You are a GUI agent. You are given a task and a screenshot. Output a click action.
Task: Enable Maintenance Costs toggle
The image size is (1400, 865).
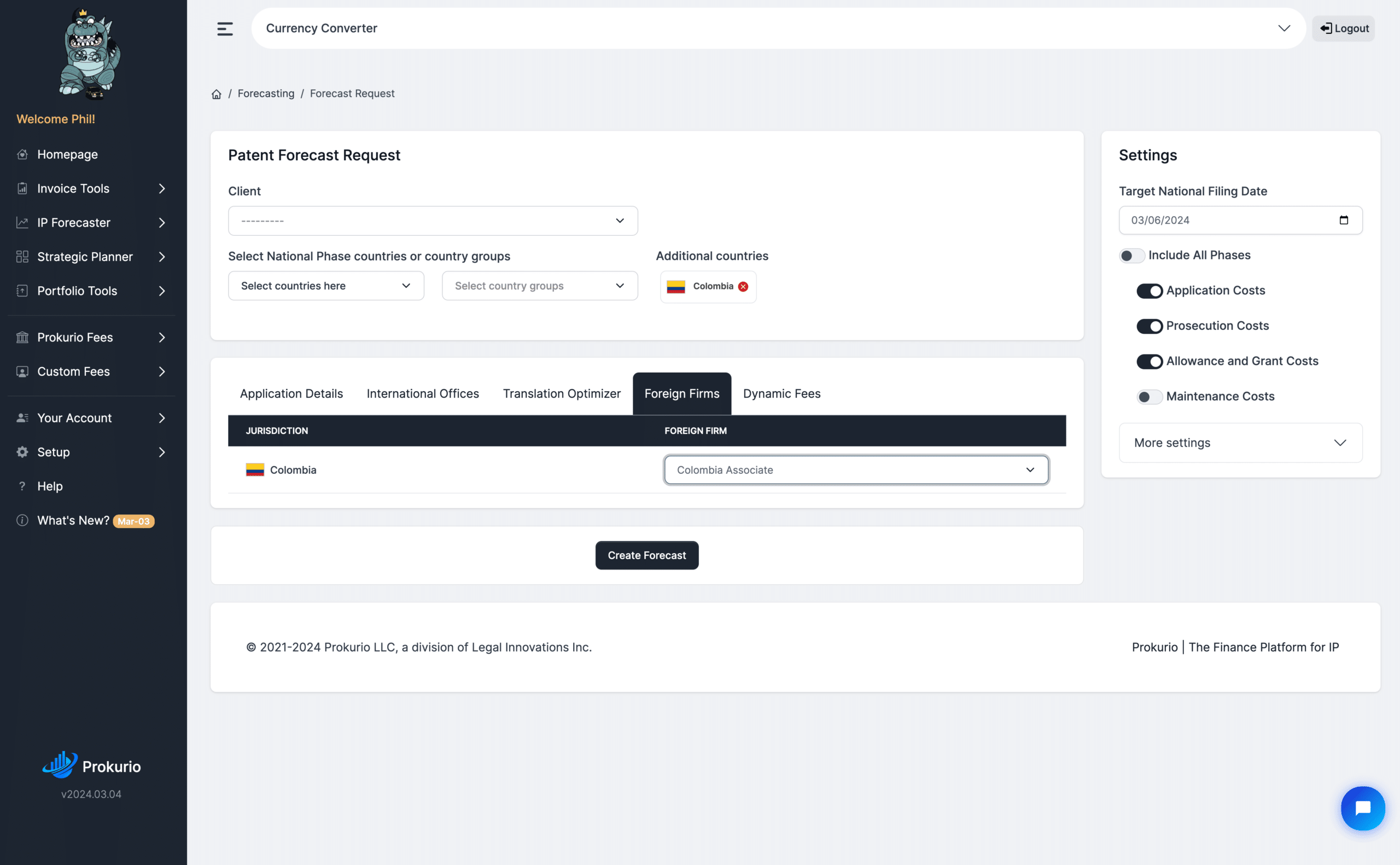click(x=1149, y=397)
